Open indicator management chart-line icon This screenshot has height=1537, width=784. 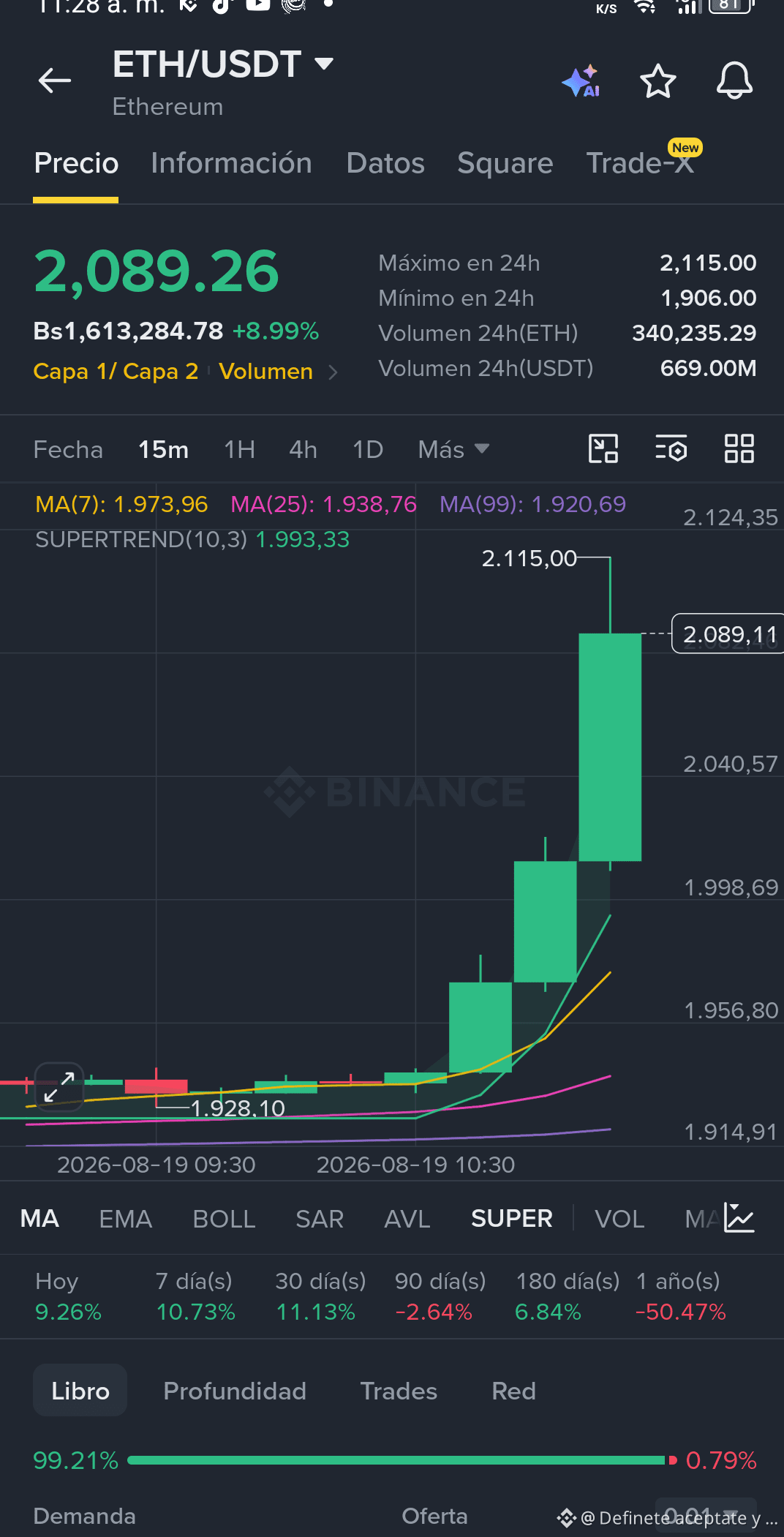739,1218
